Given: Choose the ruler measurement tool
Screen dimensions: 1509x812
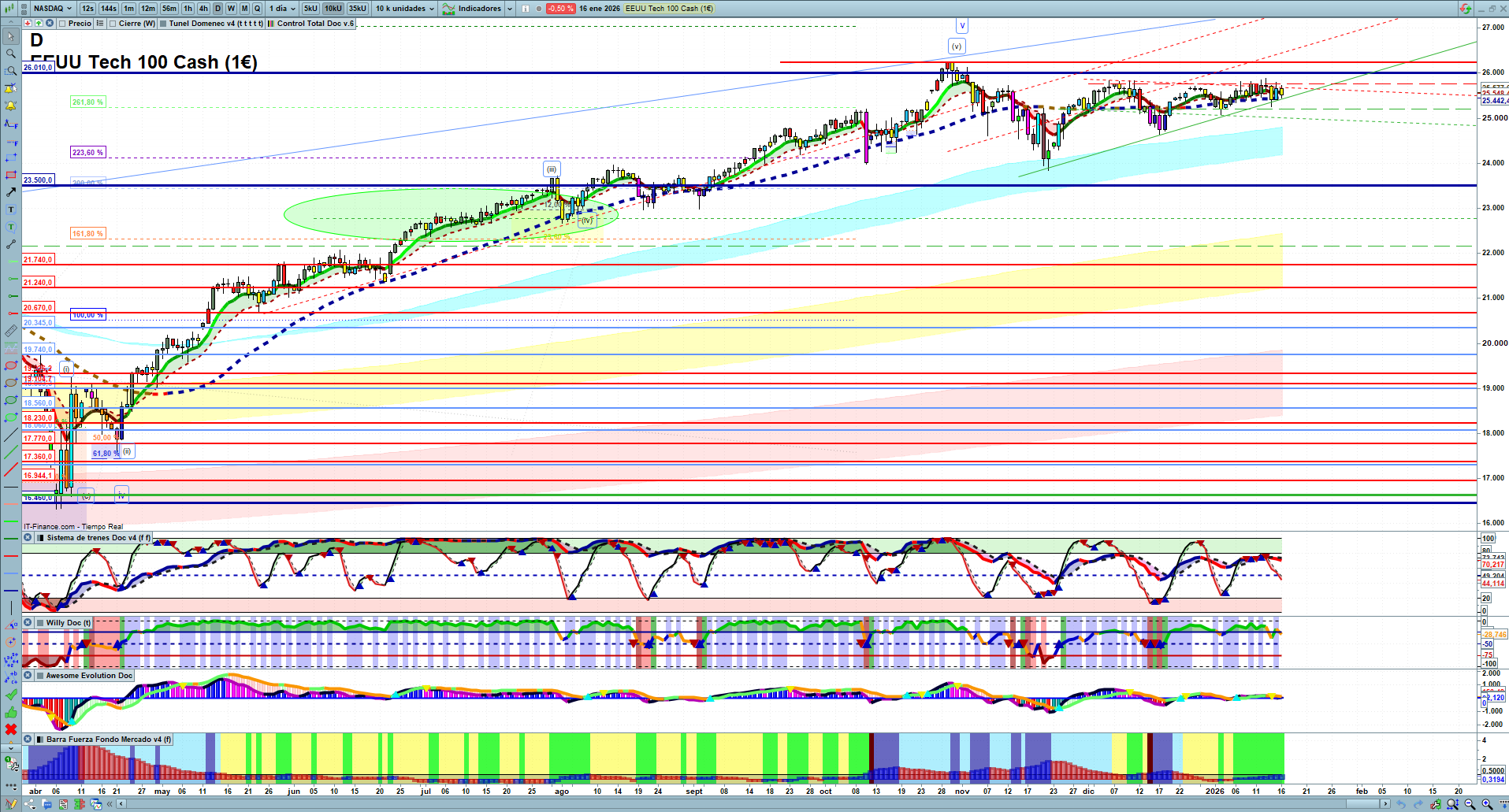Looking at the screenshot, I should click(11, 331).
